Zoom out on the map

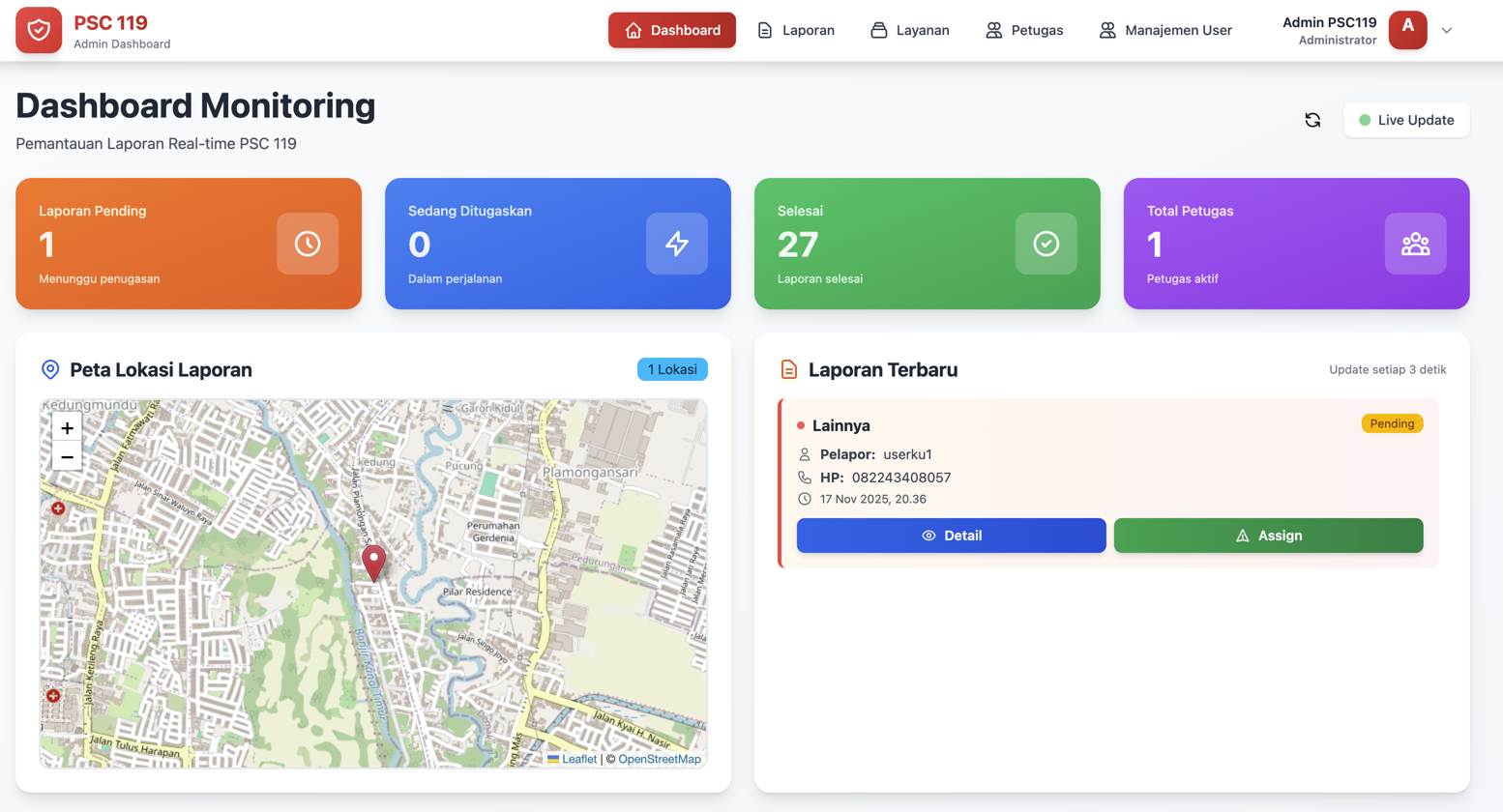pyautogui.click(x=67, y=457)
